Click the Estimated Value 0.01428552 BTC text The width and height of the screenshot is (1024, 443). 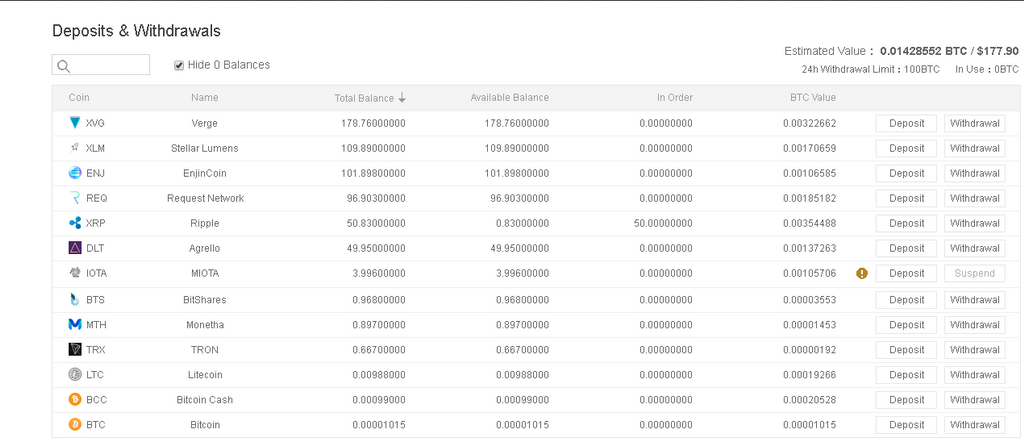[923, 51]
